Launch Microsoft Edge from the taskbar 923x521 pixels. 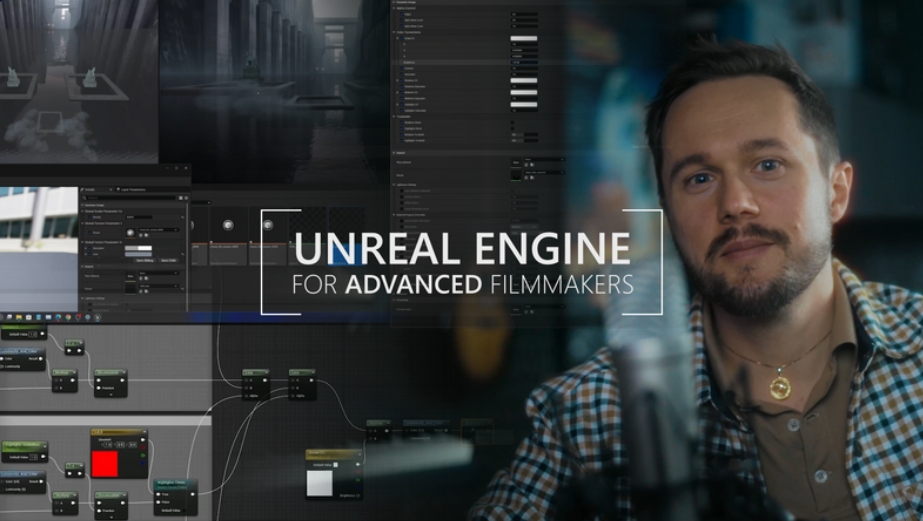[x=58, y=317]
